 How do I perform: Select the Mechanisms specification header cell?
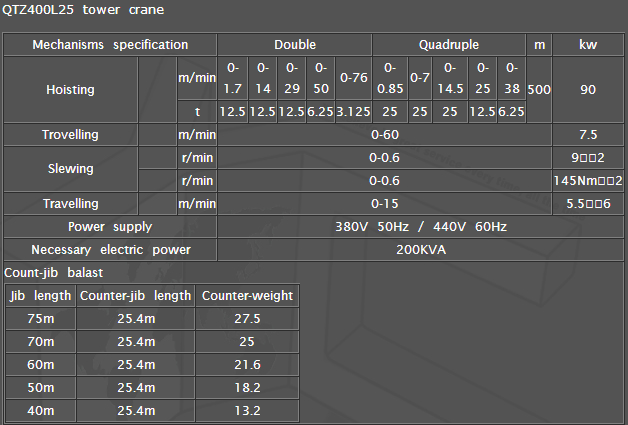110,45
